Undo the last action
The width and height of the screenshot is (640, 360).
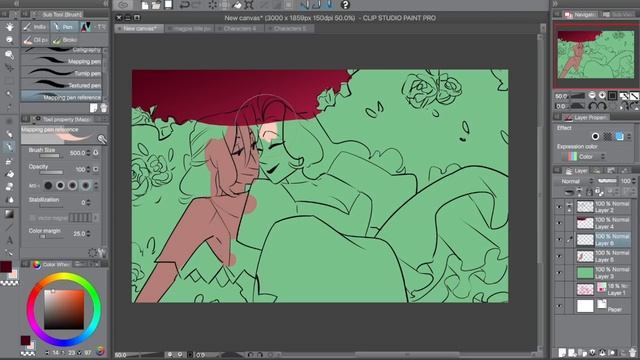[184, 5]
